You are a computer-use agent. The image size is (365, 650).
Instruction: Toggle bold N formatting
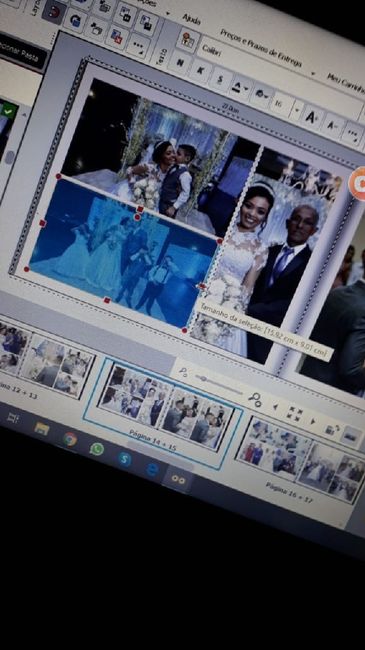click(x=180, y=62)
